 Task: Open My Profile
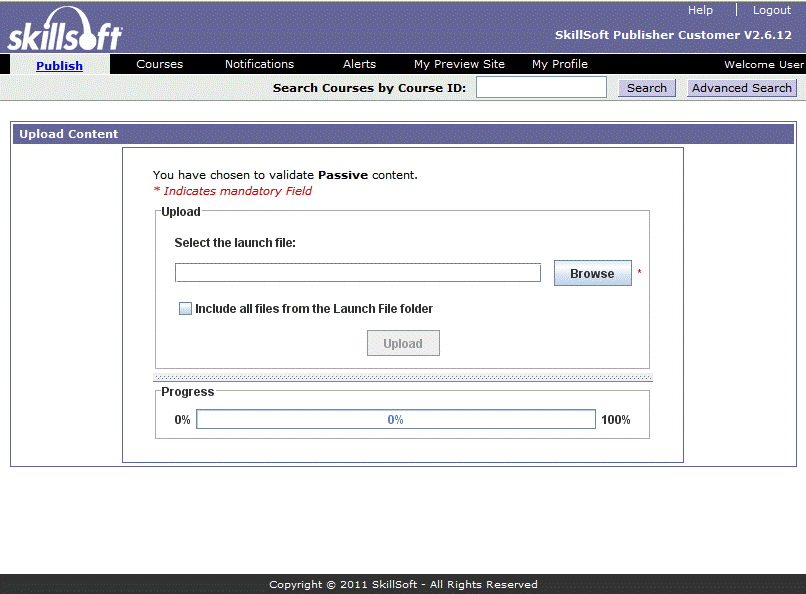tap(559, 64)
